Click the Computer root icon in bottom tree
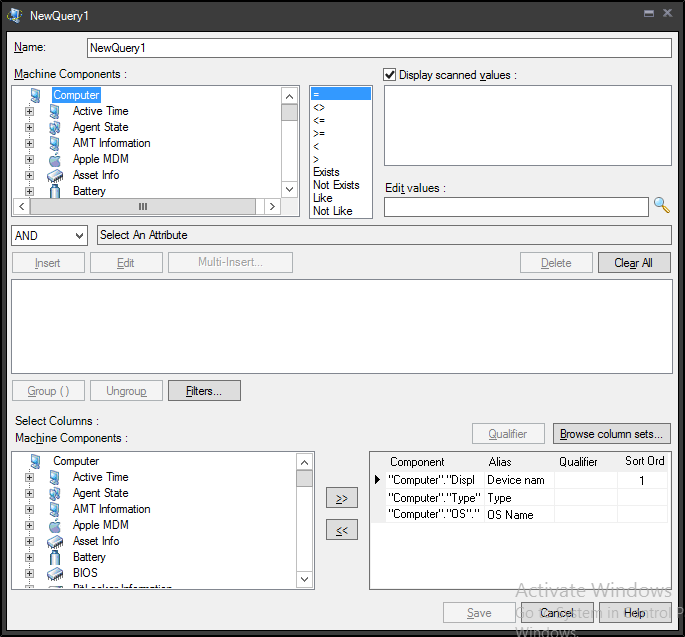 pyautogui.click(x=35, y=461)
